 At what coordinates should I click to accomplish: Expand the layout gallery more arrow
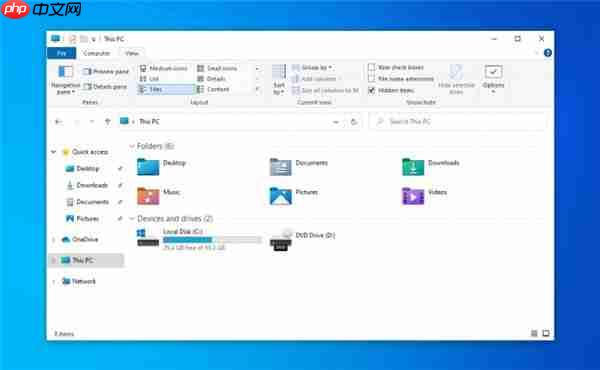[x=257, y=90]
